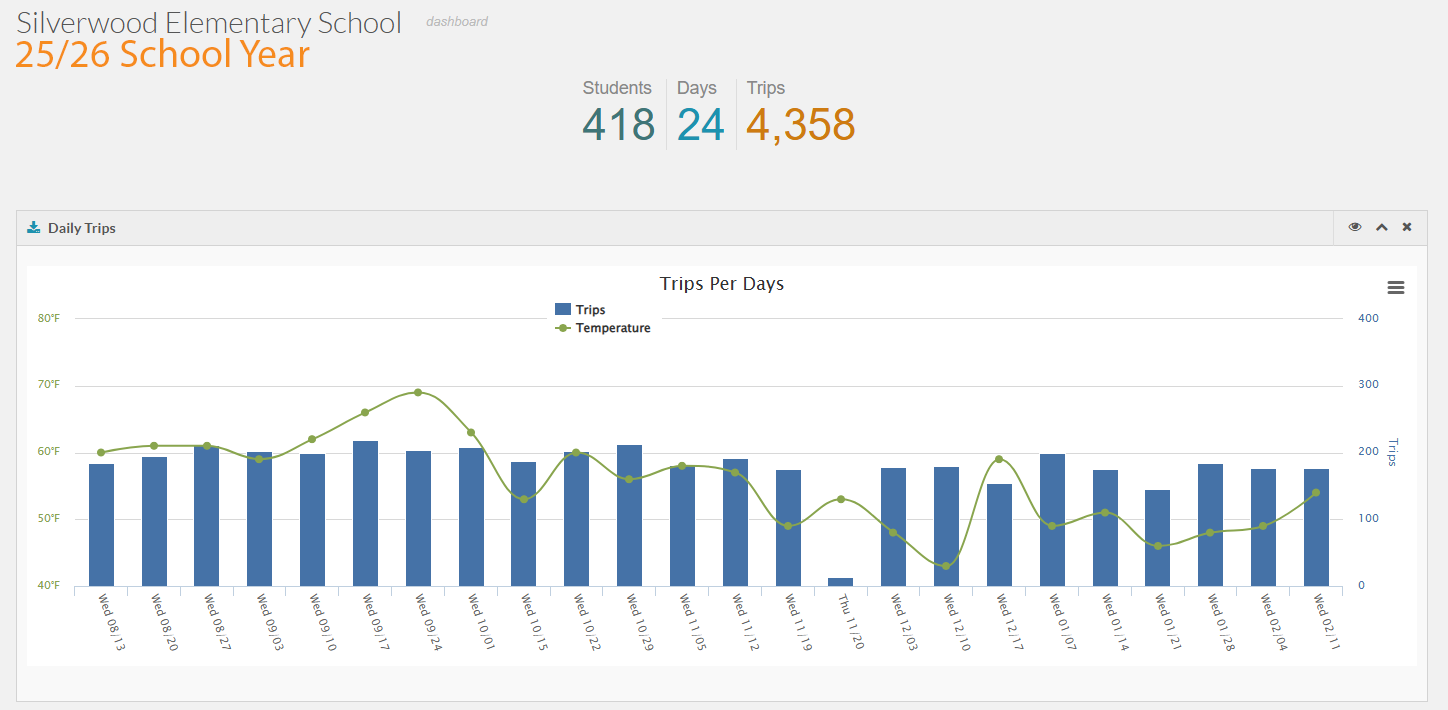Image resolution: width=1448 pixels, height=710 pixels.
Task: Click the temperature peak point at Wed 09/24
Action: click(x=418, y=392)
